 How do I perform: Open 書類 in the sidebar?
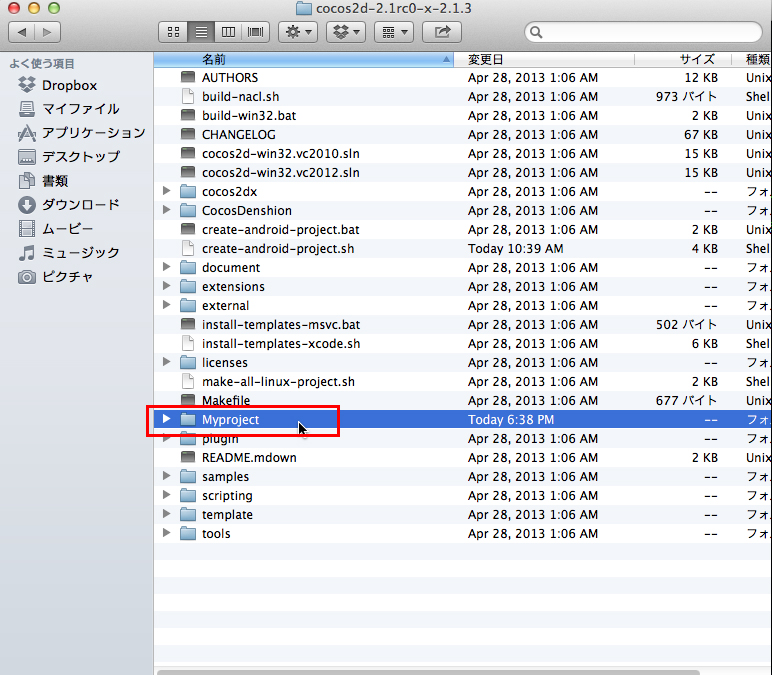[43, 181]
